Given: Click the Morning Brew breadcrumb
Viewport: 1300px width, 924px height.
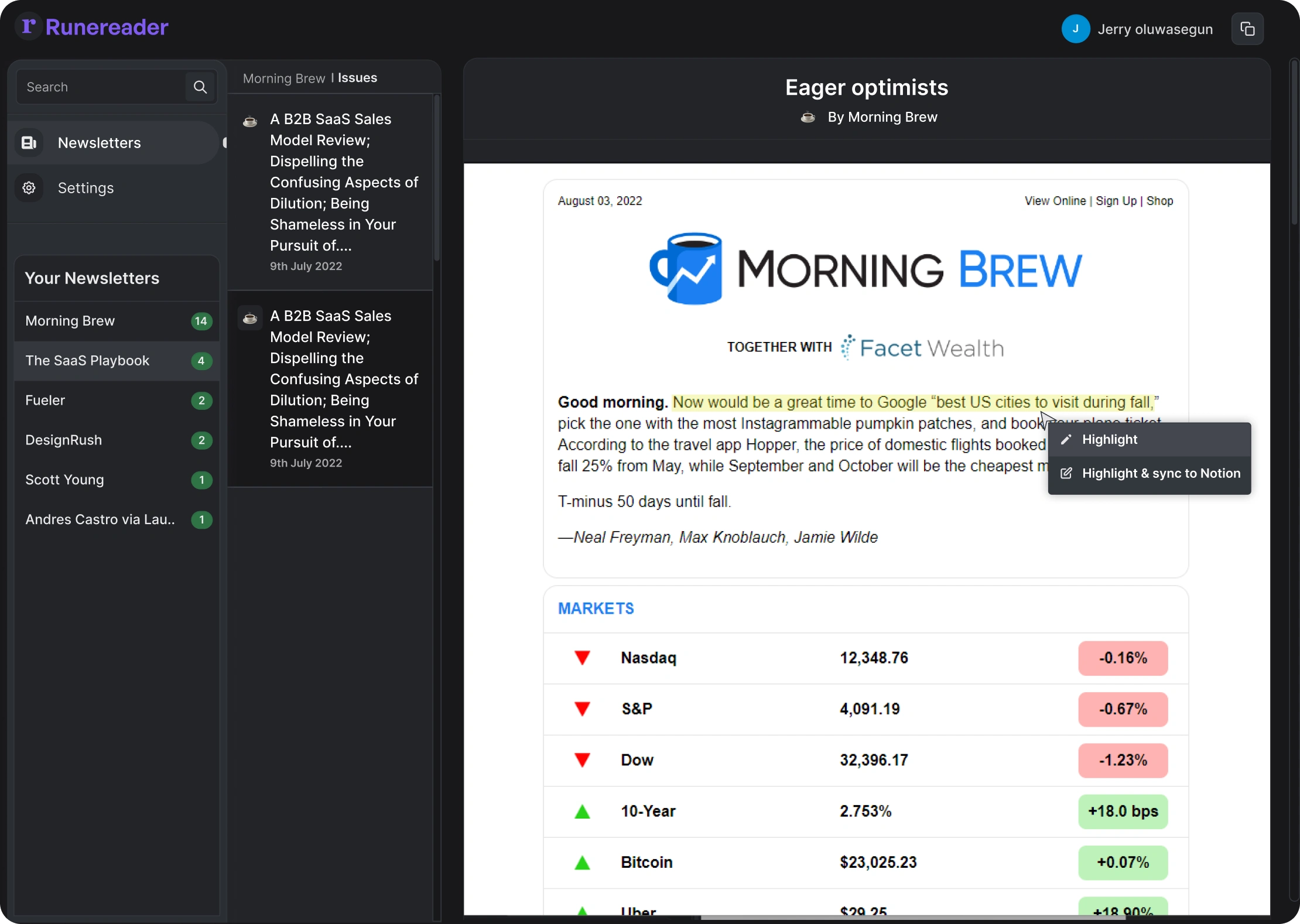Looking at the screenshot, I should (284, 78).
